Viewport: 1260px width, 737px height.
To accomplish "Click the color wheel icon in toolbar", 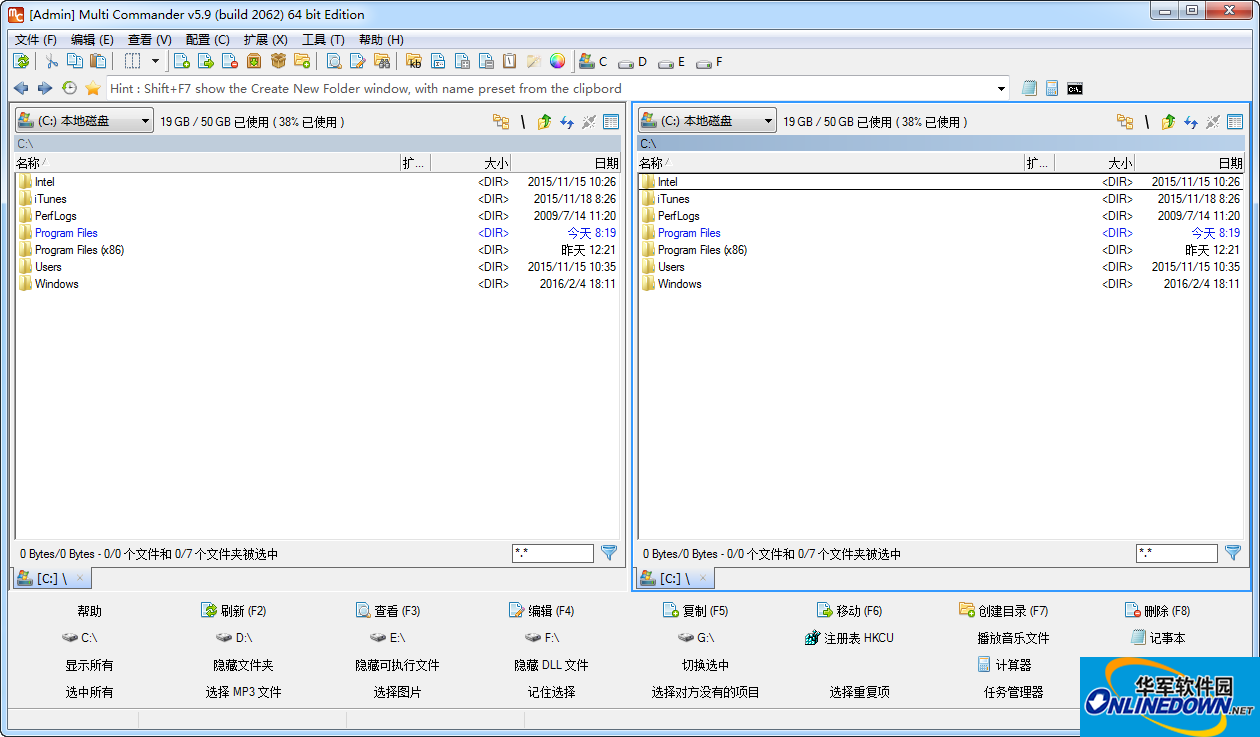I will point(558,62).
